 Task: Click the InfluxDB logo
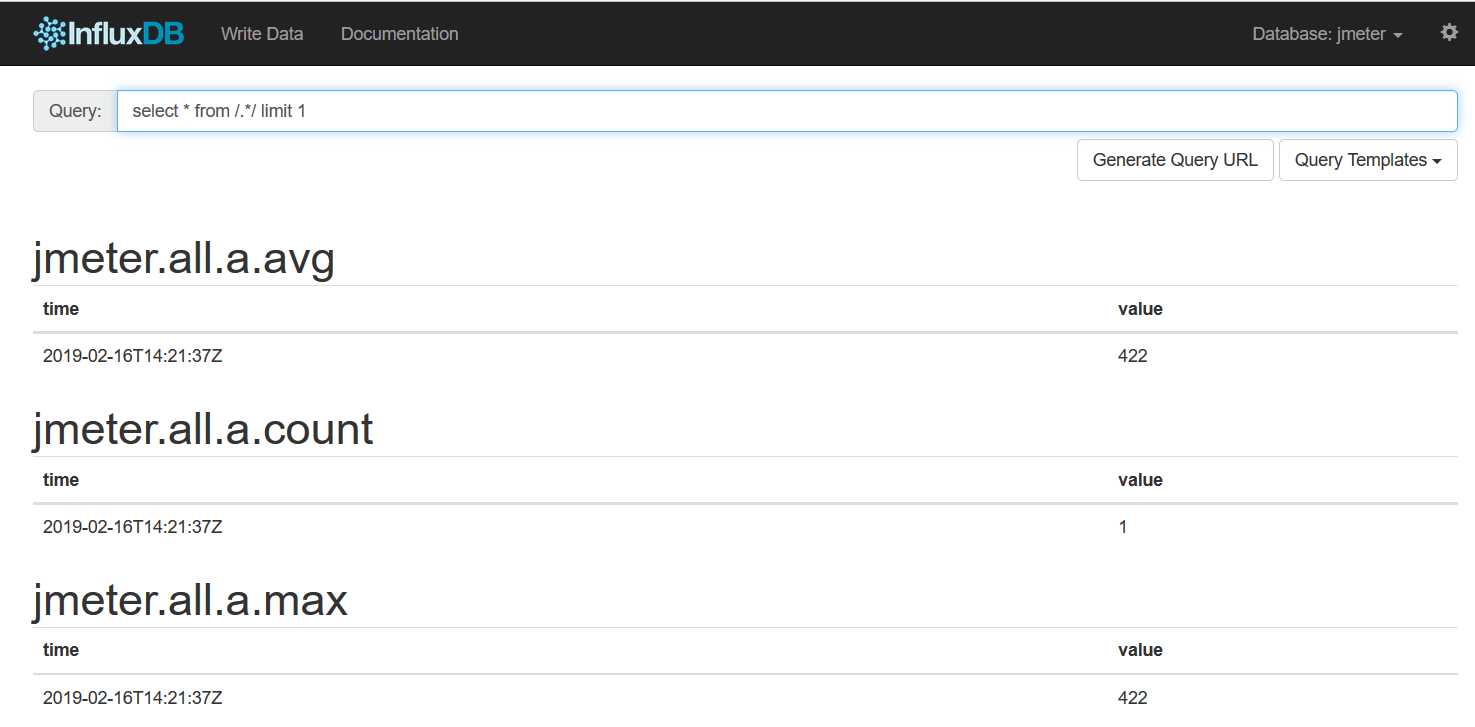[x=108, y=33]
